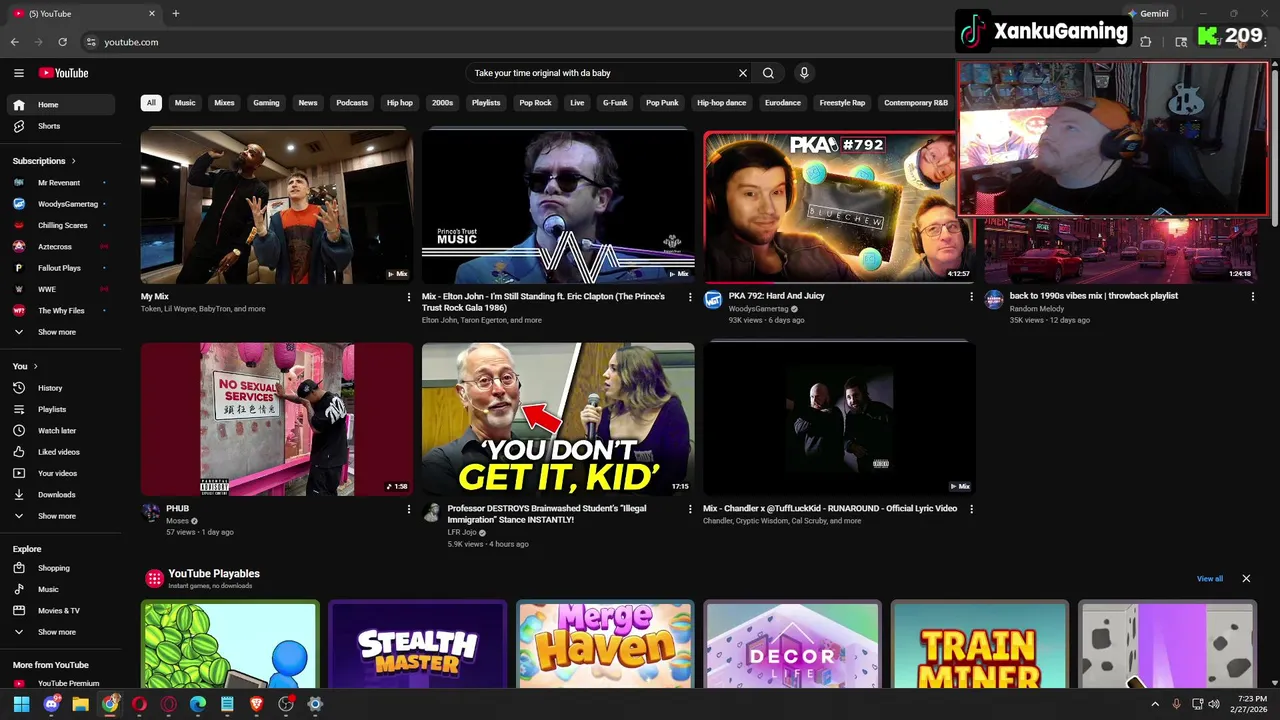Screen dimensions: 1280x720
Task: Open the Subscriptions heading chevron
Action: pyautogui.click(x=73, y=161)
